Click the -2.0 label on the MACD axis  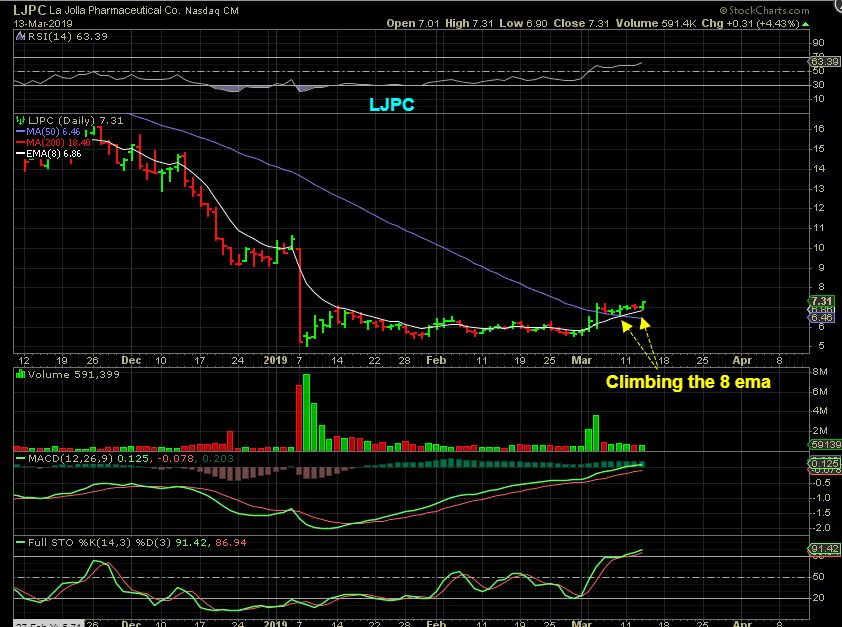821,528
